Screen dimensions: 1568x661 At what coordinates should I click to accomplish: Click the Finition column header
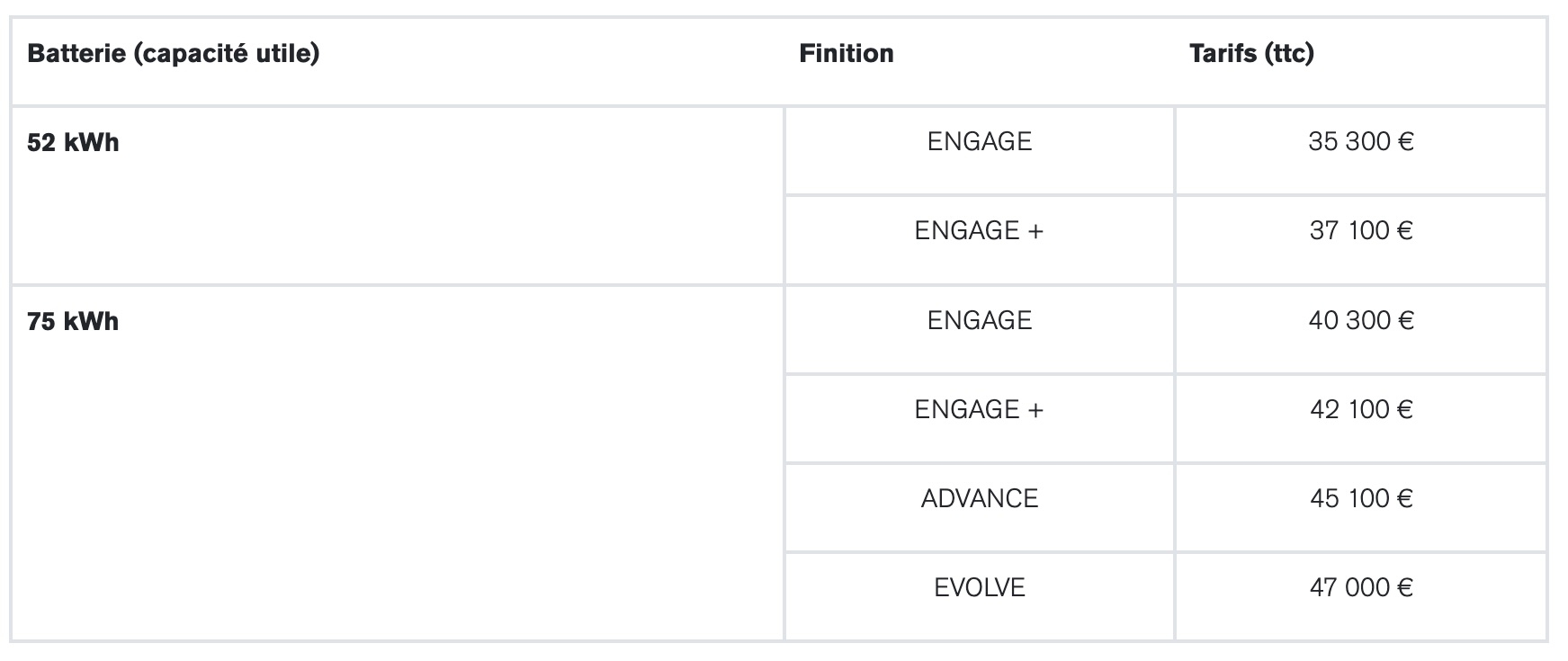(x=846, y=54)
